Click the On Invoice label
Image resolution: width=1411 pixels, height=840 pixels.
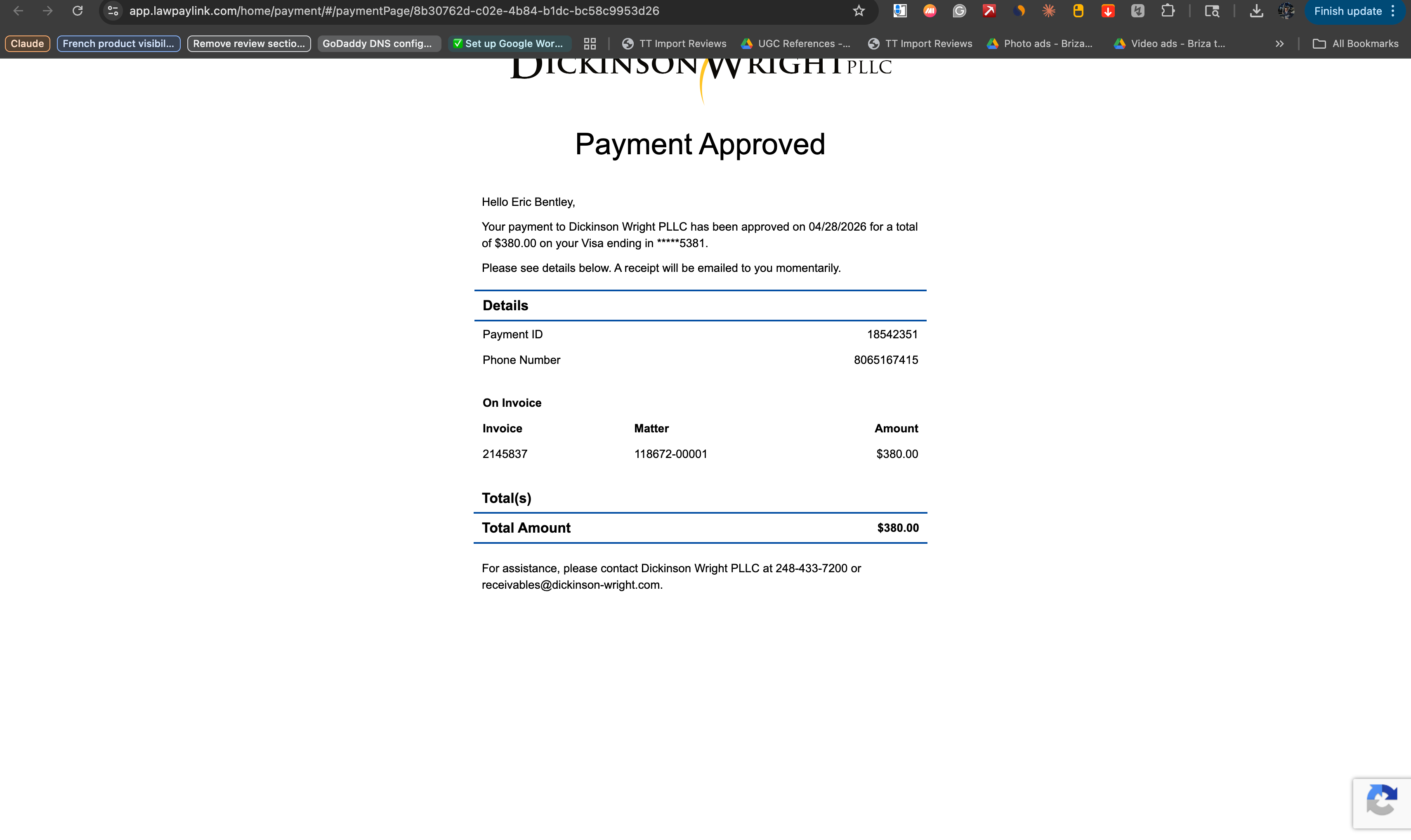pyautogui.click(x=512, y=403)
